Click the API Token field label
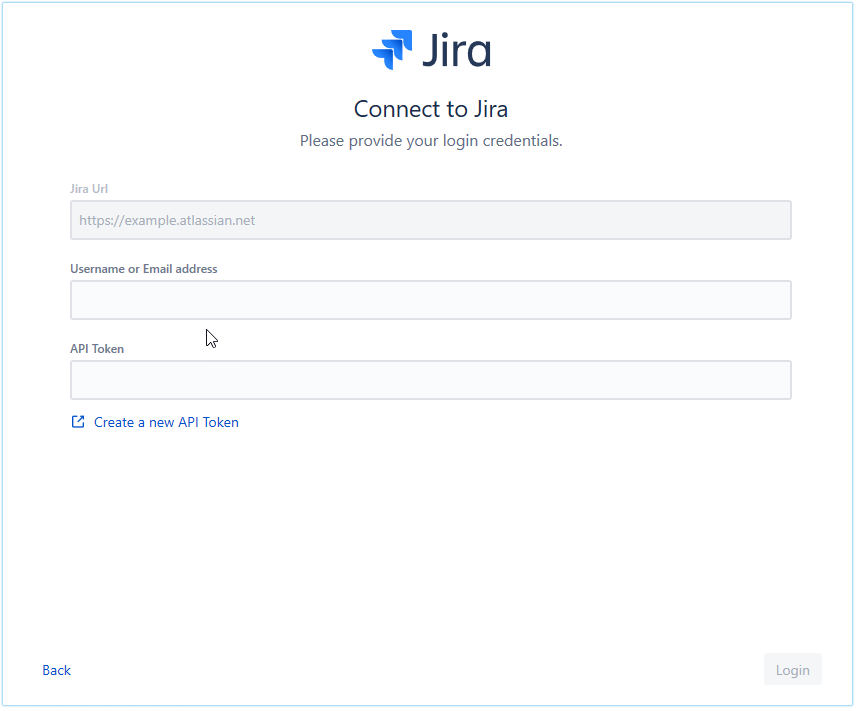Image resolution: width=858 pixels, height=711 pixels. pyautogui.click(x=97, y=349)
